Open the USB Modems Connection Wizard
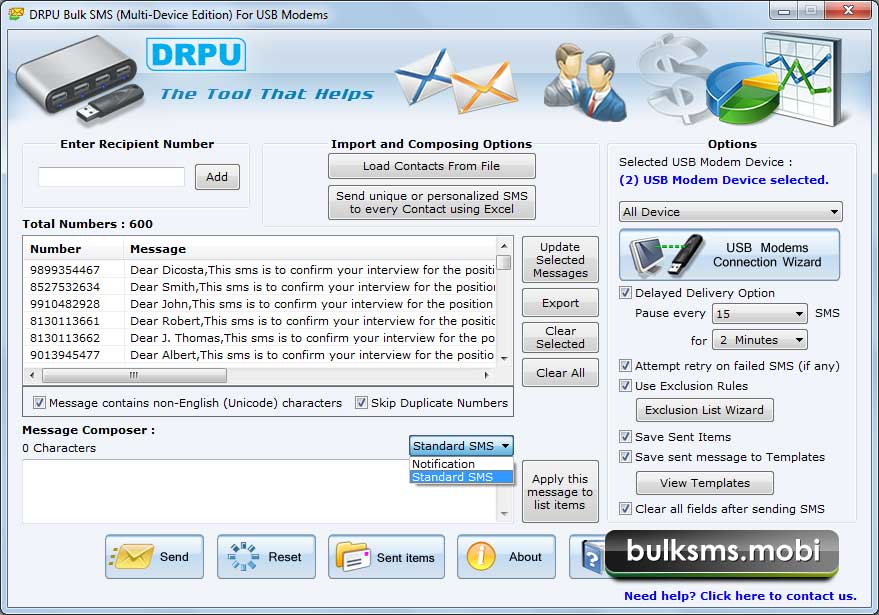This screenshot has width=879, height=615. pyautogui.click(x=729, y=255)
